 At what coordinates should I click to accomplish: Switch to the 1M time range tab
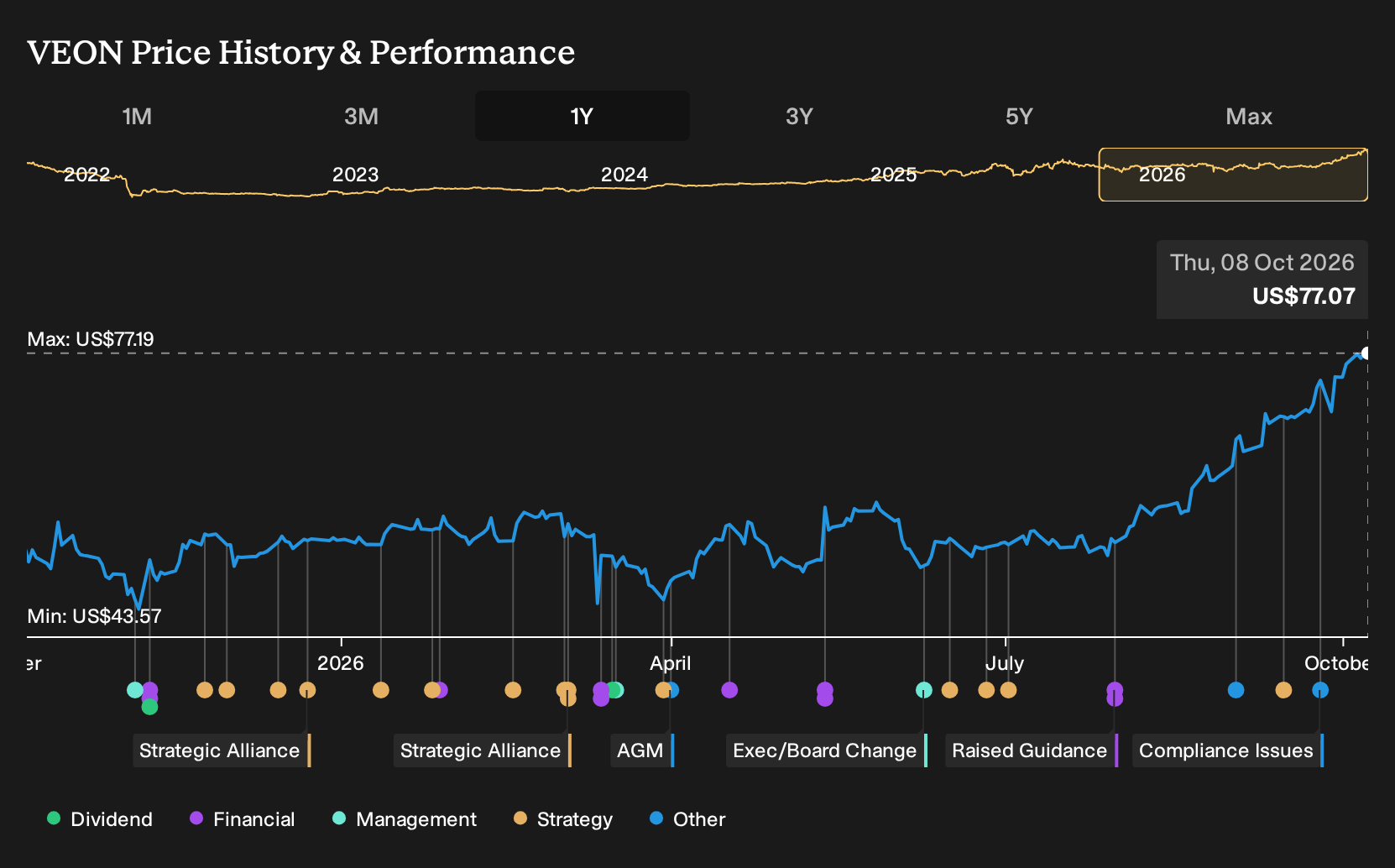click(x=137, y=116)
